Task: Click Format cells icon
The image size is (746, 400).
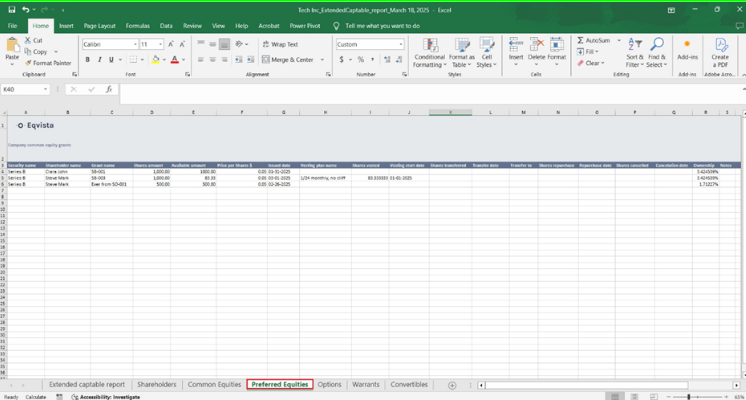Action: [x=556, y=45]
